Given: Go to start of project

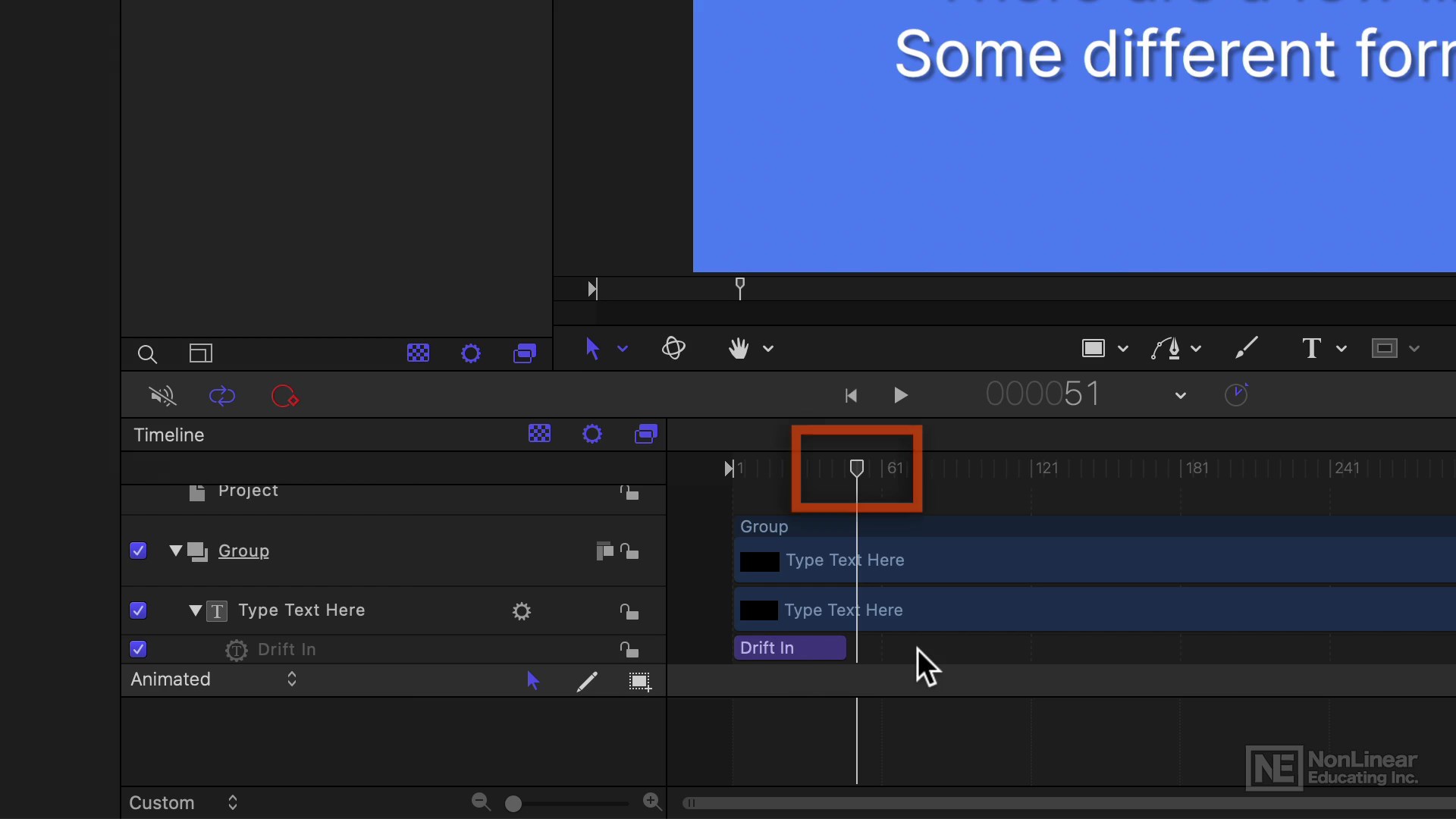Looking at the screenshot, I should coord(851,396).
